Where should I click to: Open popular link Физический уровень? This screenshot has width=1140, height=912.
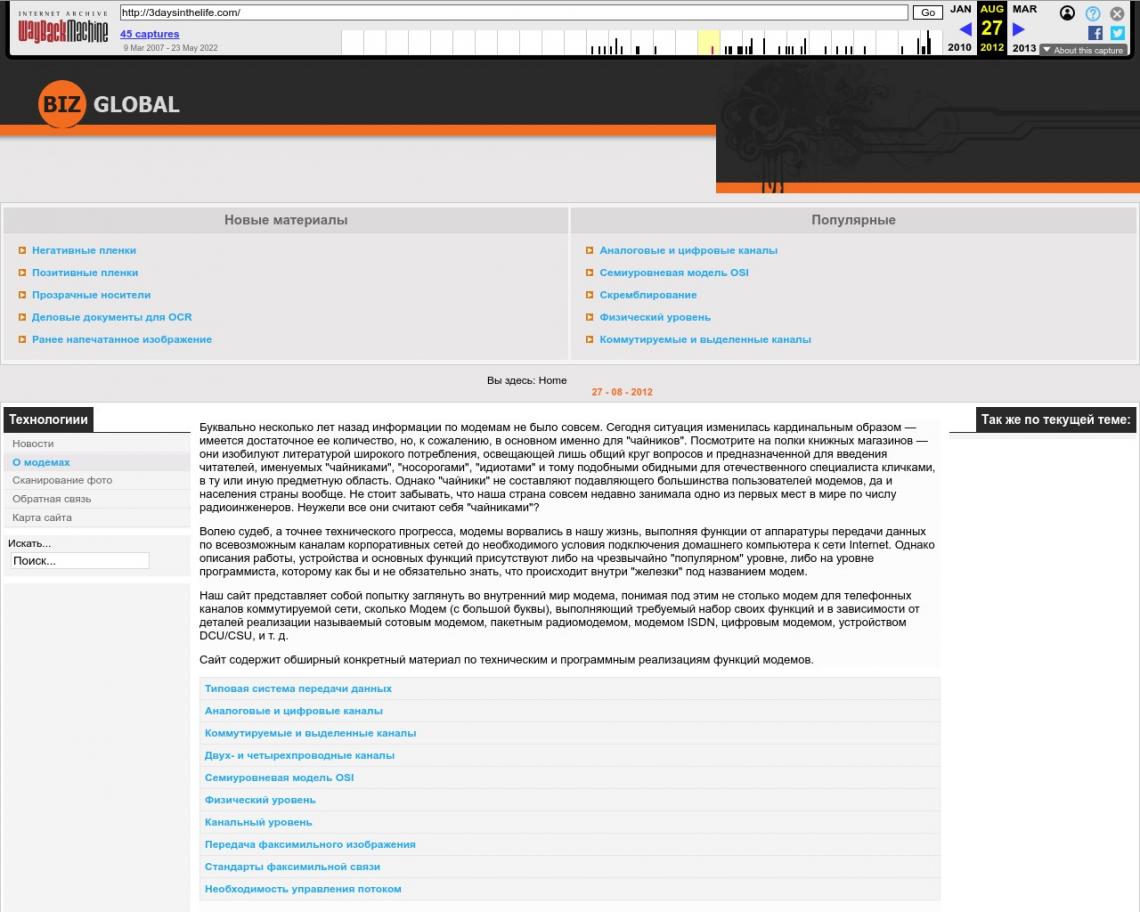pos(655,317)
